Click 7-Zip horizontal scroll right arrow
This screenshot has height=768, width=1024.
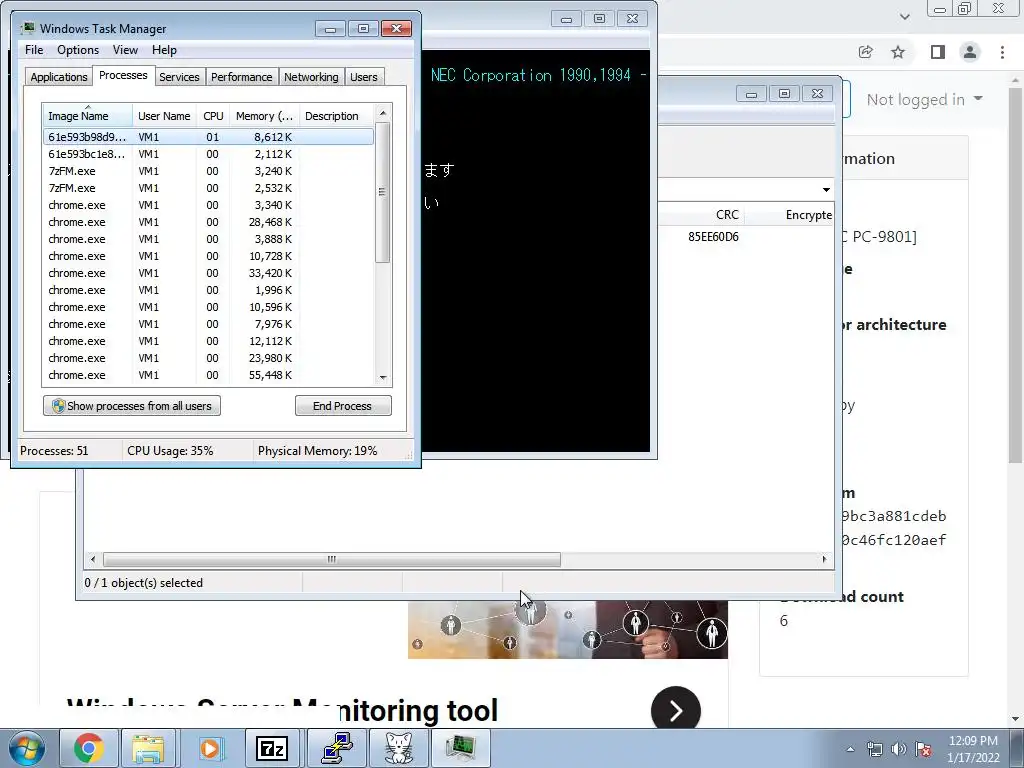click(x=824, y=559)
